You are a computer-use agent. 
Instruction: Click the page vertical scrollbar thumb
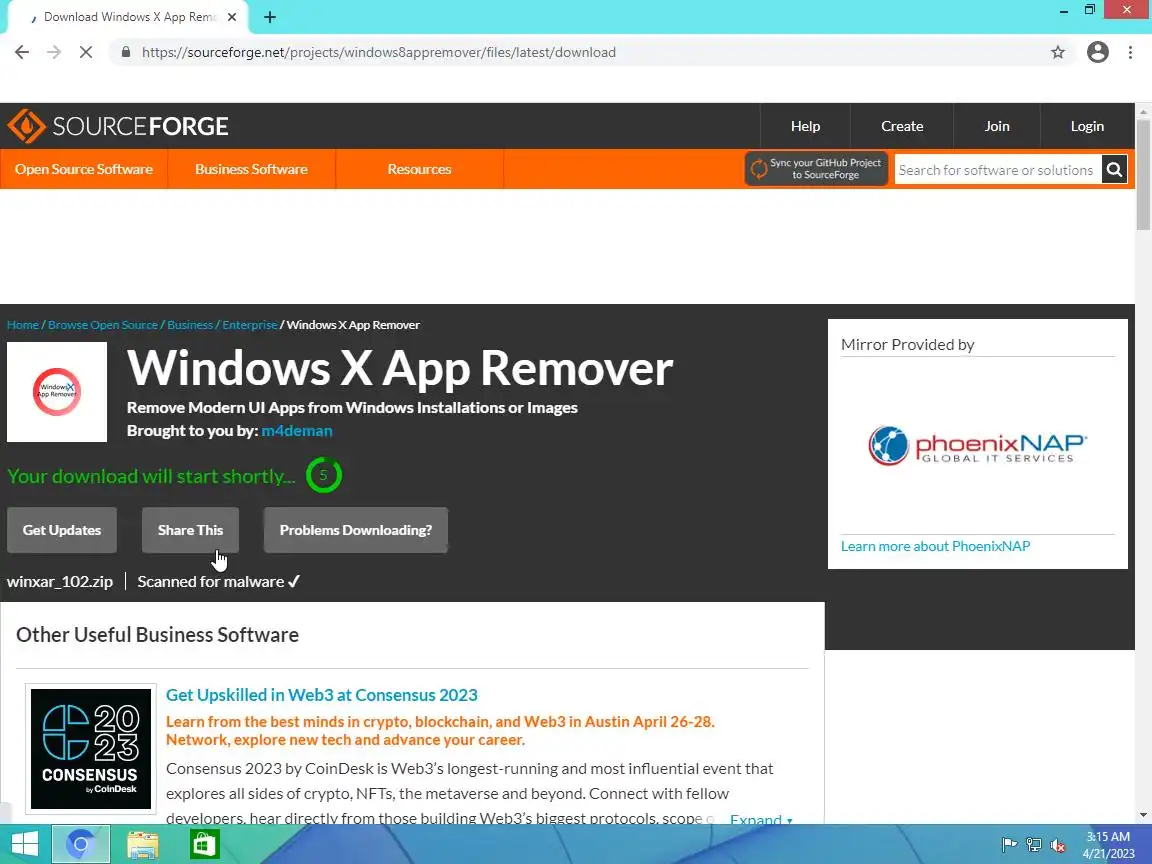[1143, 175]
